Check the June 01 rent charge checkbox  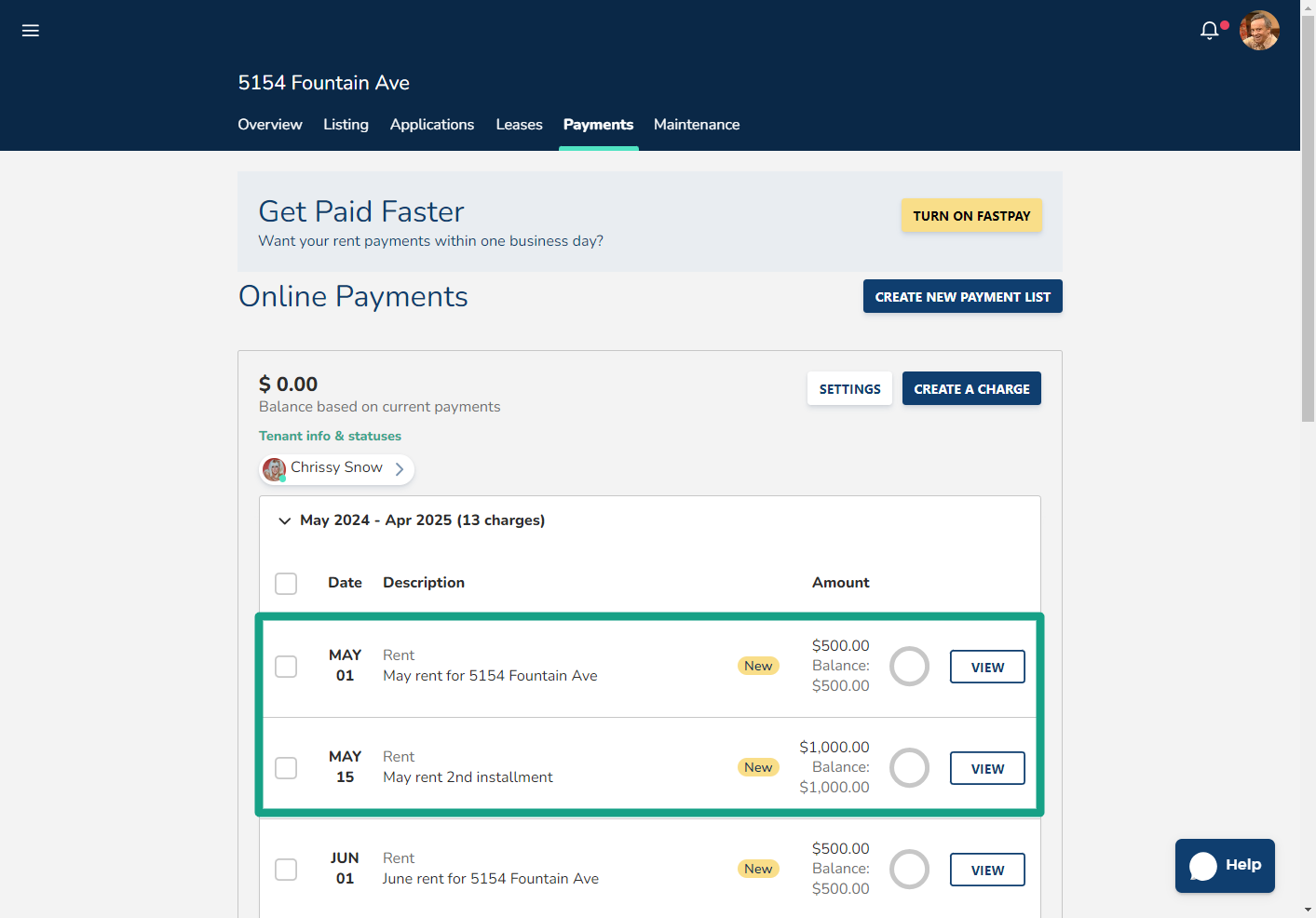286,870
